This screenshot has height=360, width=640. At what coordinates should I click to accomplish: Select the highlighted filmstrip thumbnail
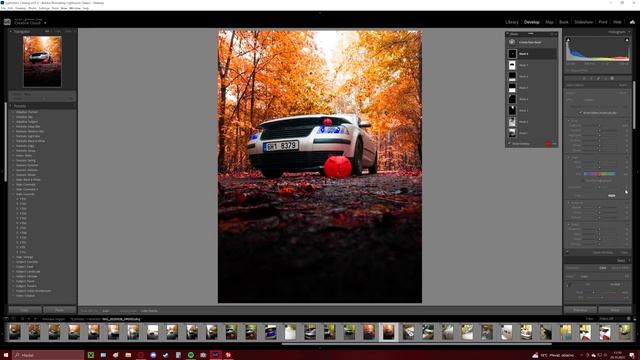click(388, 332)
